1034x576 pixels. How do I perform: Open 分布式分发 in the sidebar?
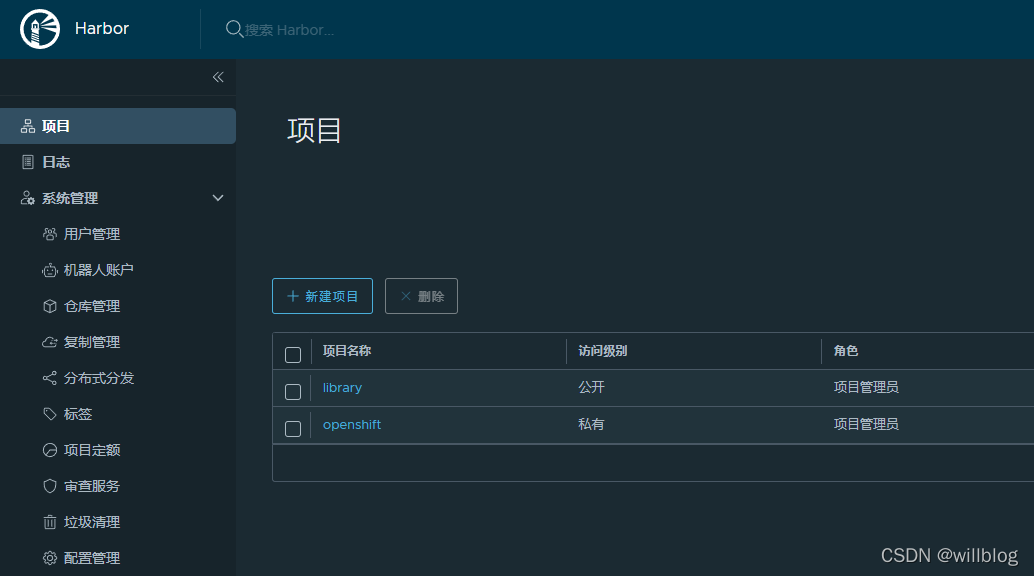pyautogui.click(x=99, y=378)
